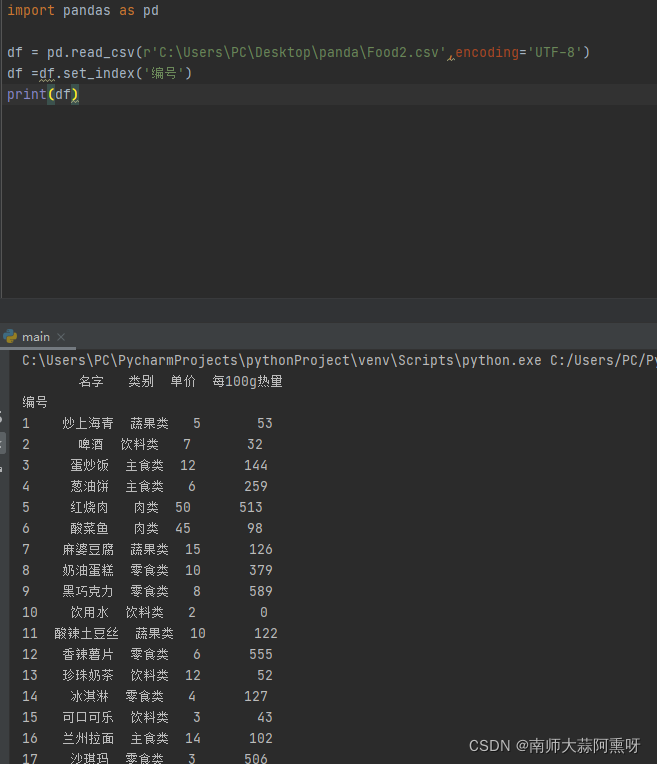Click '肉类' category in row 5

pos(146,507)
